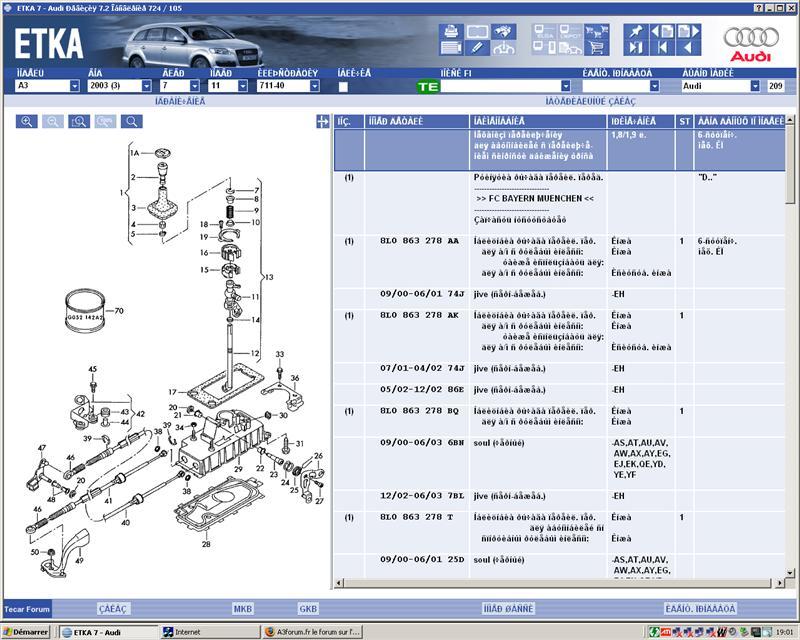Click the greyed fourth zoom icon above the diagram

point(105,121)
